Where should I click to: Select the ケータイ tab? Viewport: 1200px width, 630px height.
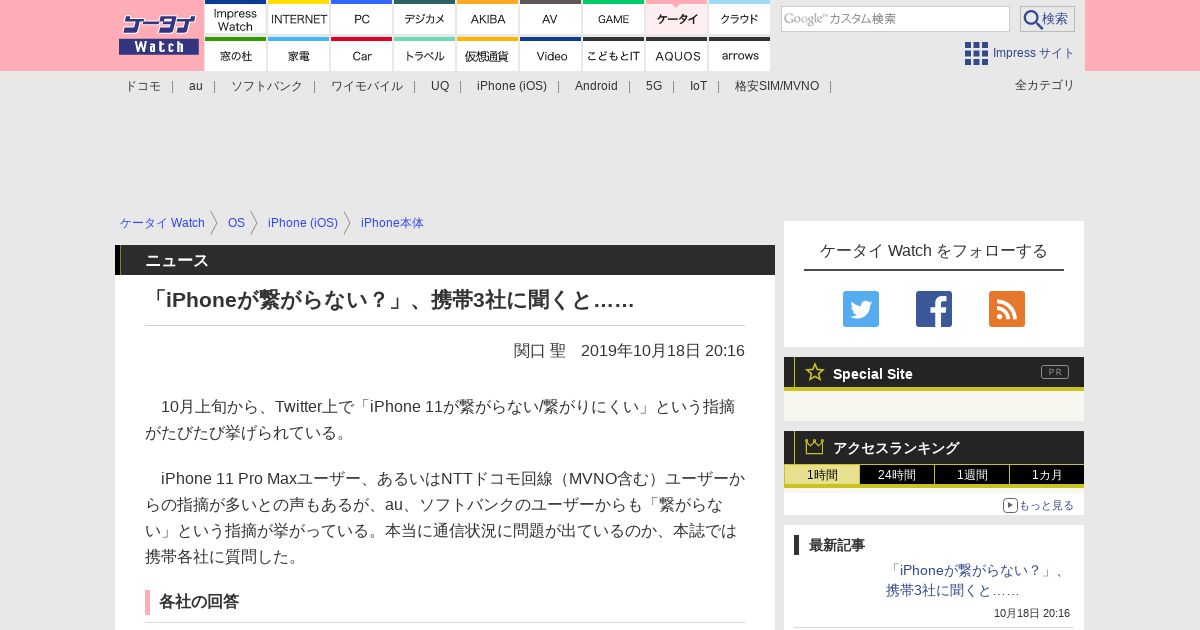pos(677,18)
